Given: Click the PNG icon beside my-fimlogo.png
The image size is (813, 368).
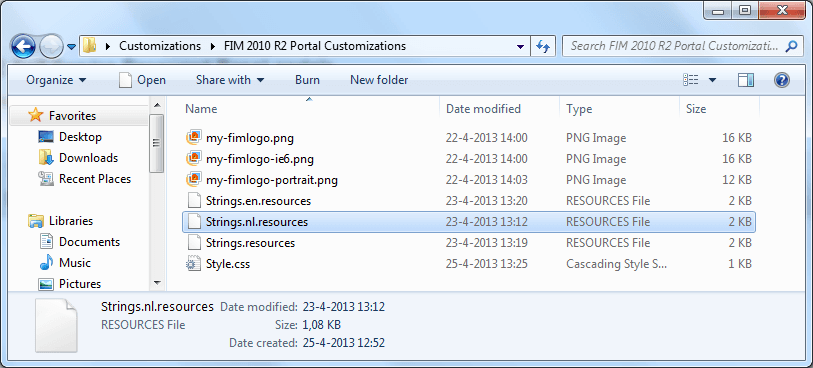Looking at the screenshot, I should pyautogui.click(x=193, y=138).
